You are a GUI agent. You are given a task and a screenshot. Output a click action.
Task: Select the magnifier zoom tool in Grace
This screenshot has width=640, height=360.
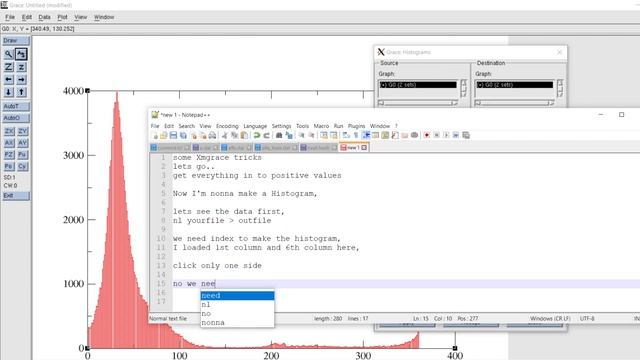click(8, 54)
